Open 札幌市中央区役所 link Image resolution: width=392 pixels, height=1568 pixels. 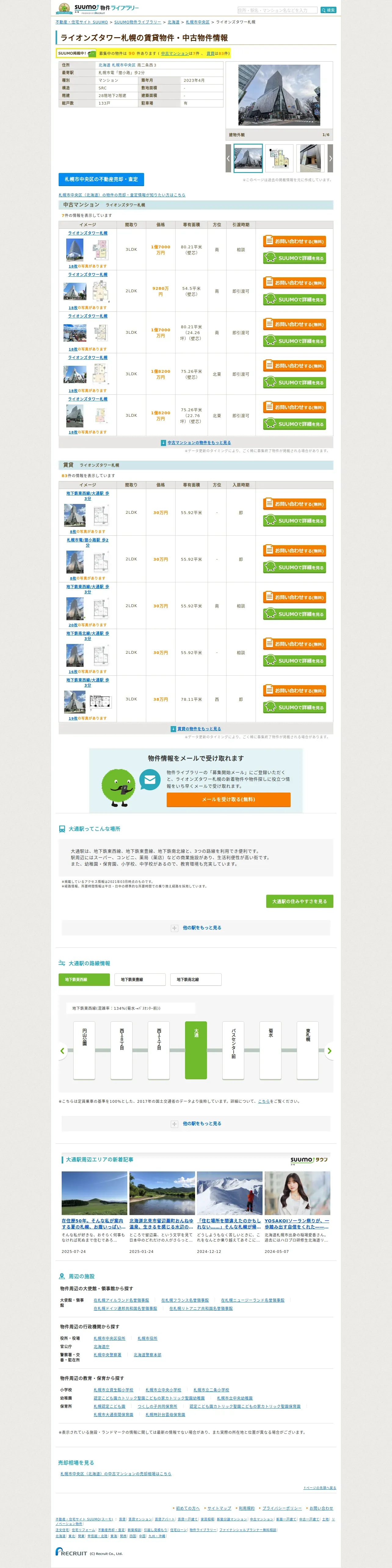coord(109,1339)
